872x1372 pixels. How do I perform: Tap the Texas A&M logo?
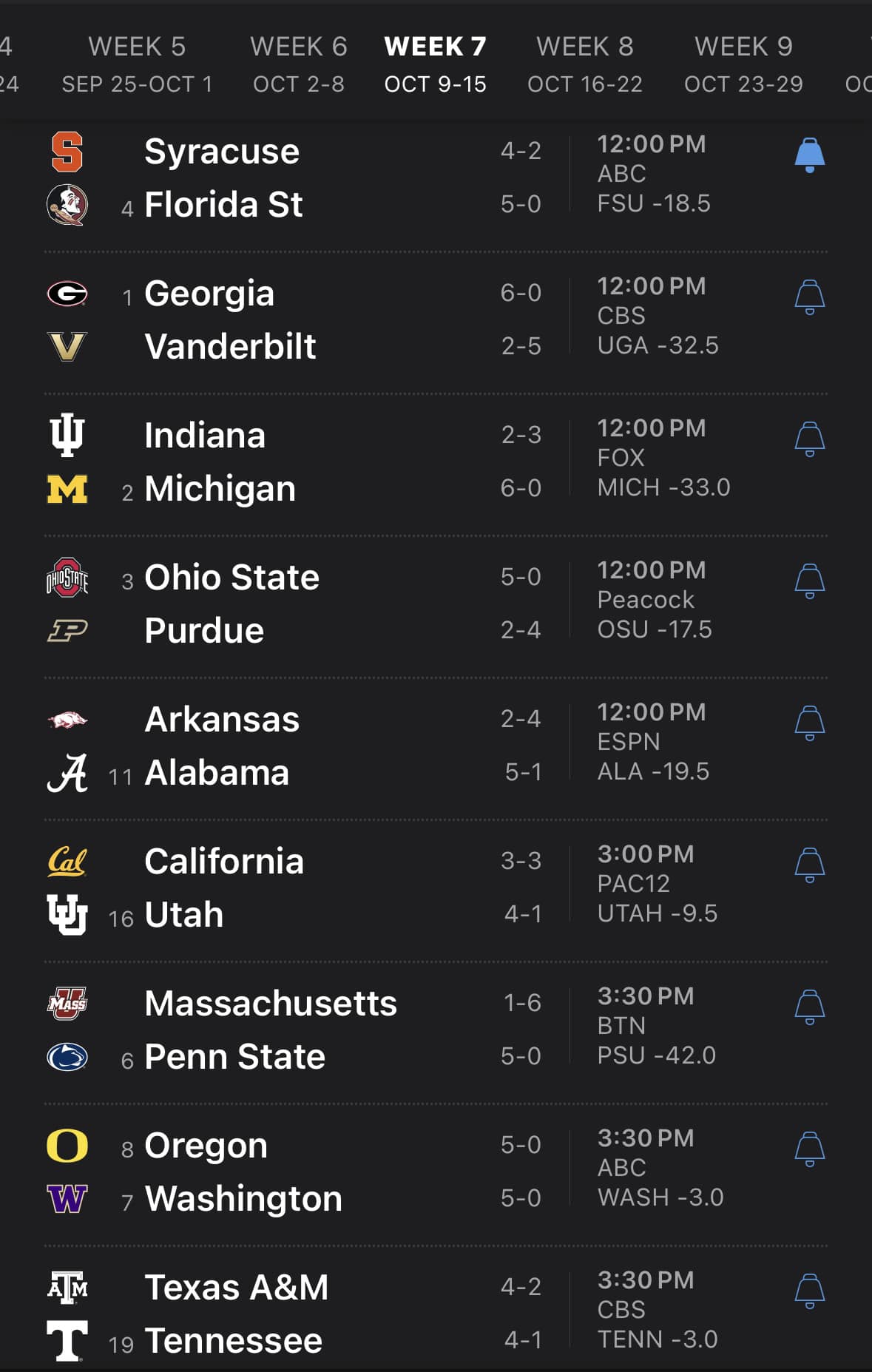tap(67, 1288)
